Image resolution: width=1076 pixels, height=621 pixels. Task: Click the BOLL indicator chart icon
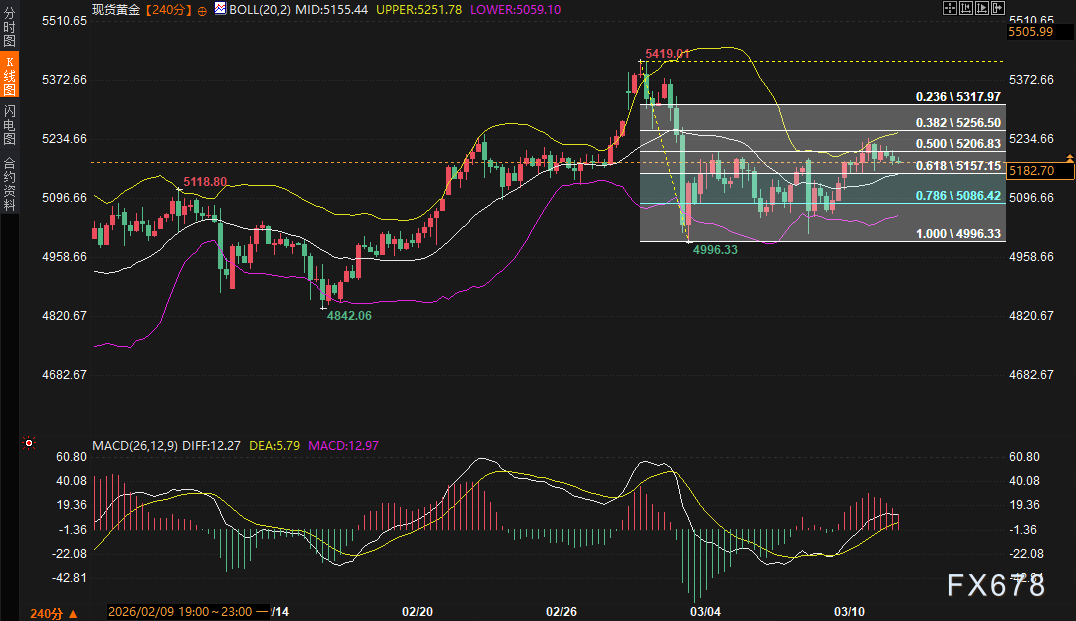pos(220,8)
